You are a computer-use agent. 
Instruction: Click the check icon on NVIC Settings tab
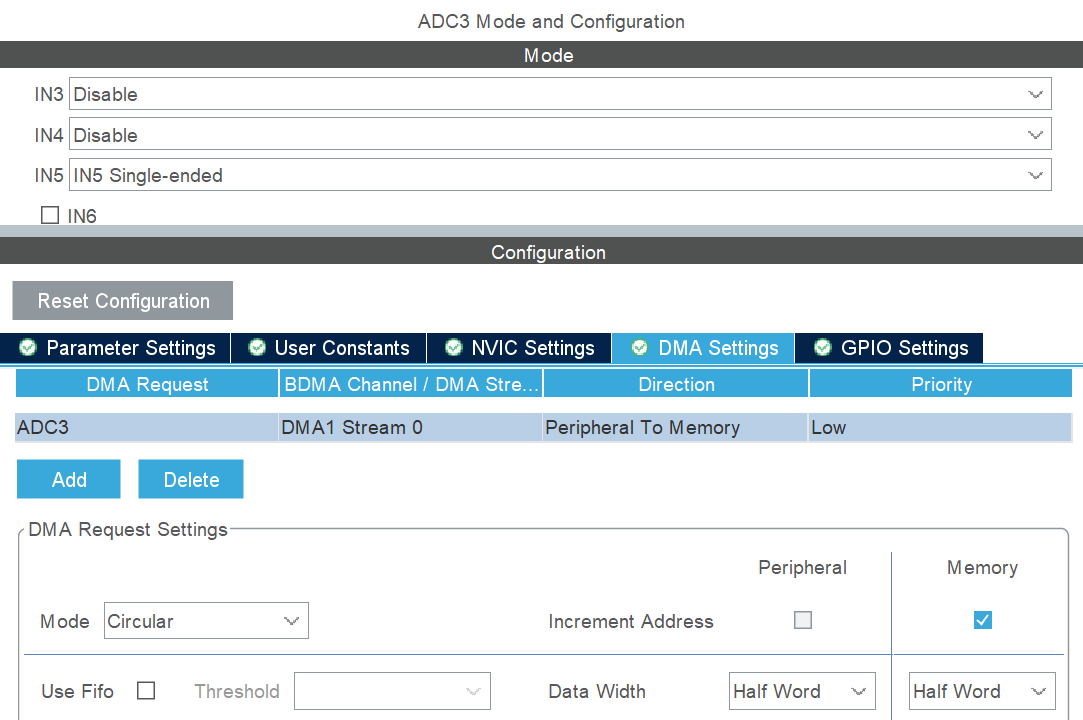point(452,348)
